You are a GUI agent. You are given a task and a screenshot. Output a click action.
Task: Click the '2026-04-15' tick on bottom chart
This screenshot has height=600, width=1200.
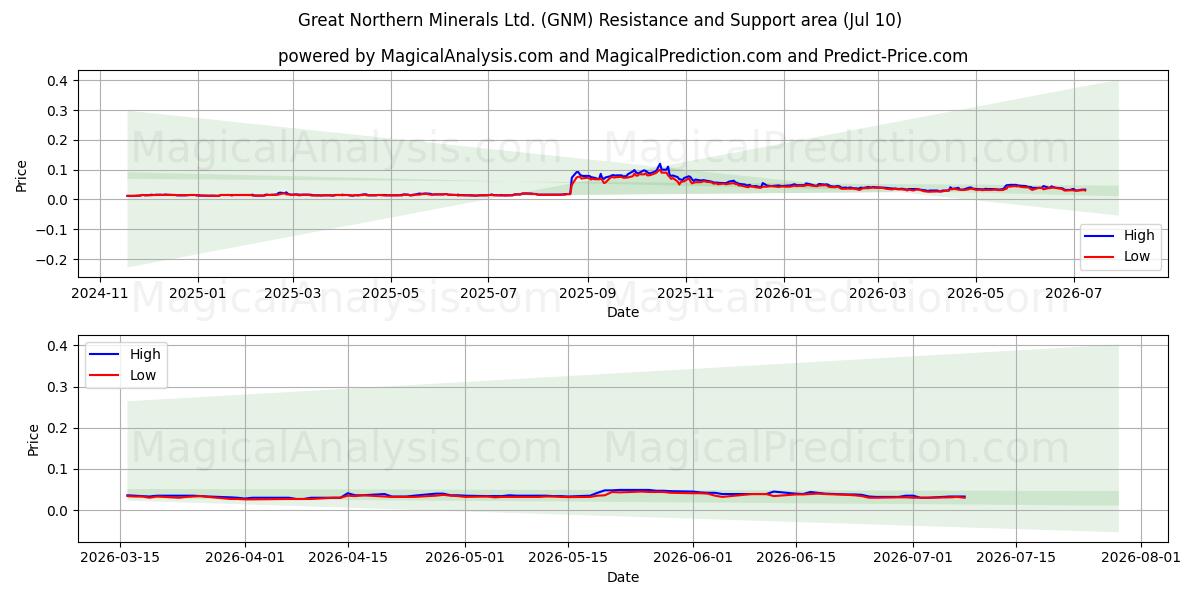(348, 559)
